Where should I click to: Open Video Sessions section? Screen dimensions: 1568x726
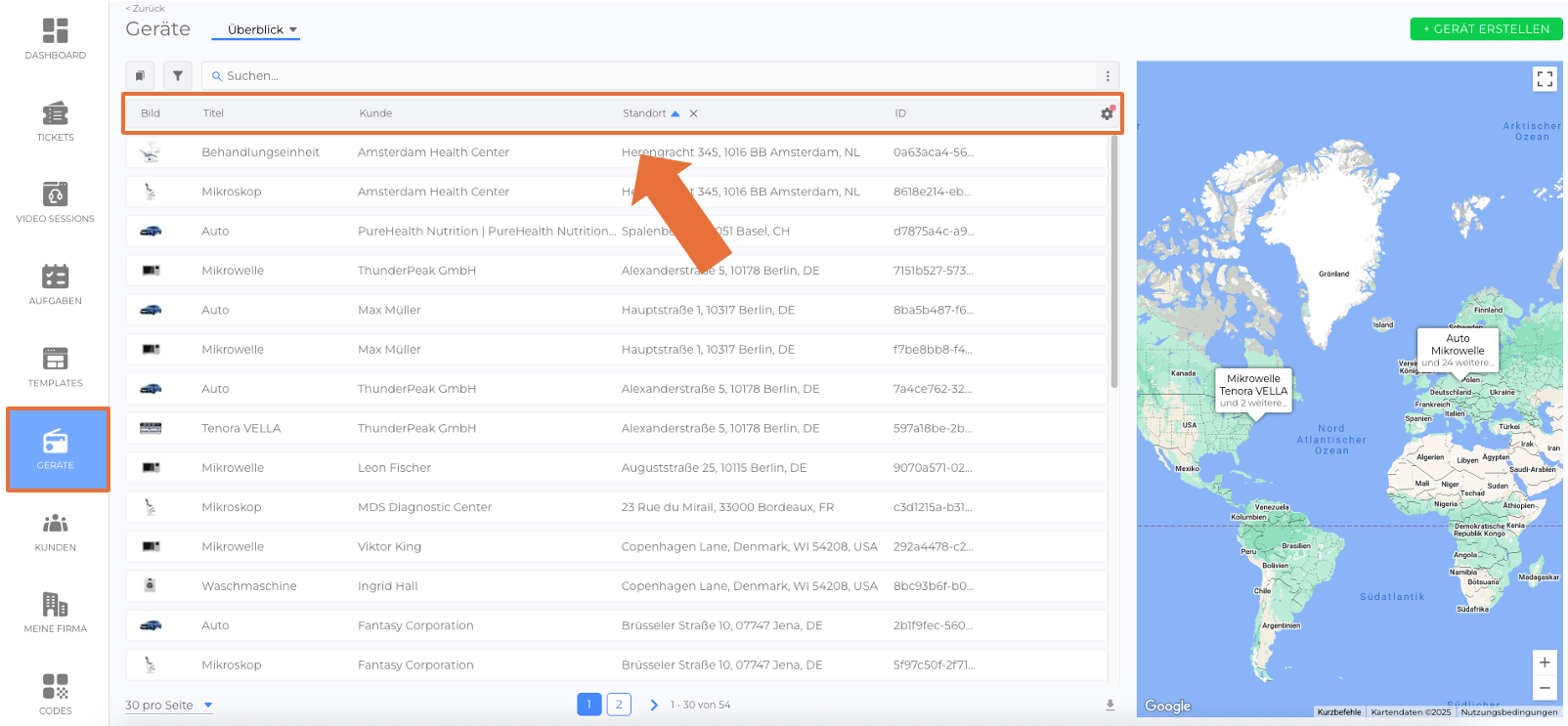56,202
